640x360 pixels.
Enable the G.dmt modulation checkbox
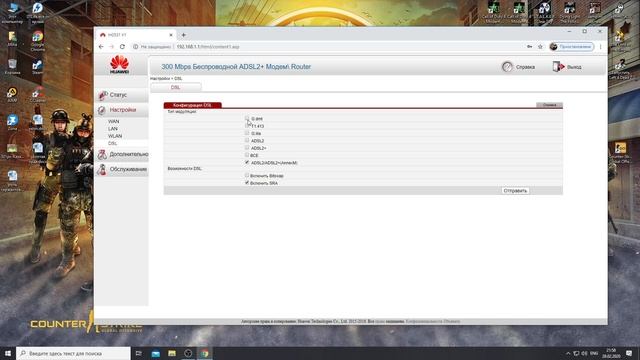coord(247,118)
